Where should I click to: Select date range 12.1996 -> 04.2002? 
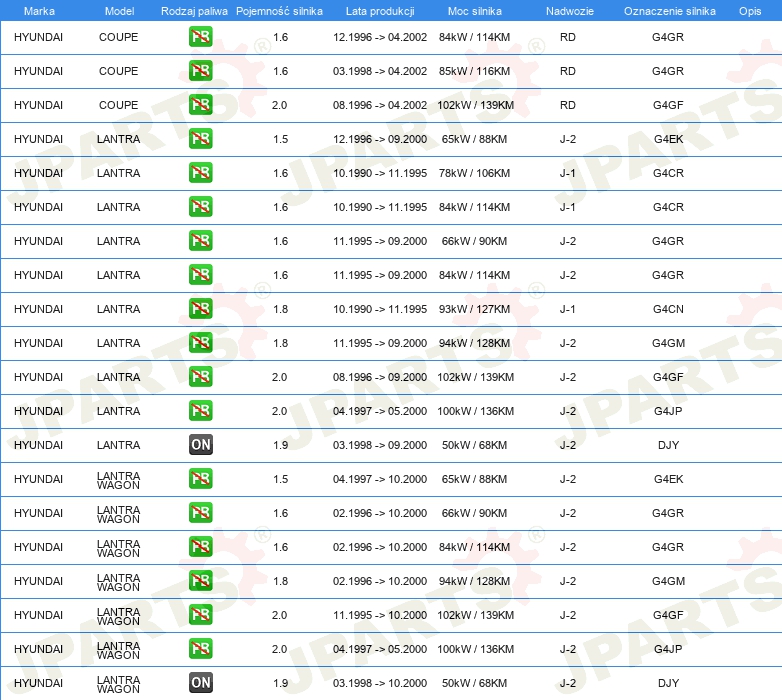pyautogui.click(x=380, y=37)
